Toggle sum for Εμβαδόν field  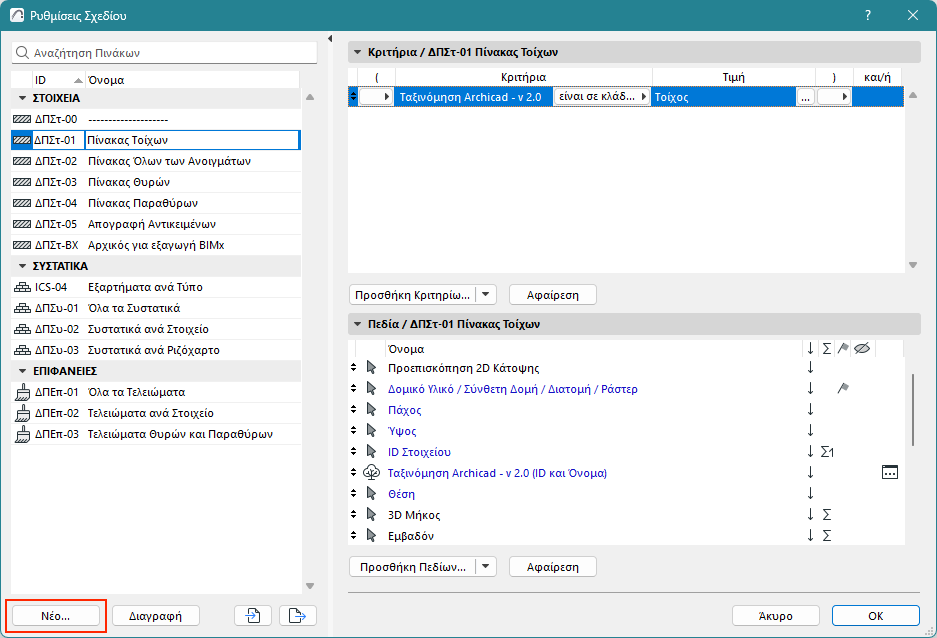(826, 536)
